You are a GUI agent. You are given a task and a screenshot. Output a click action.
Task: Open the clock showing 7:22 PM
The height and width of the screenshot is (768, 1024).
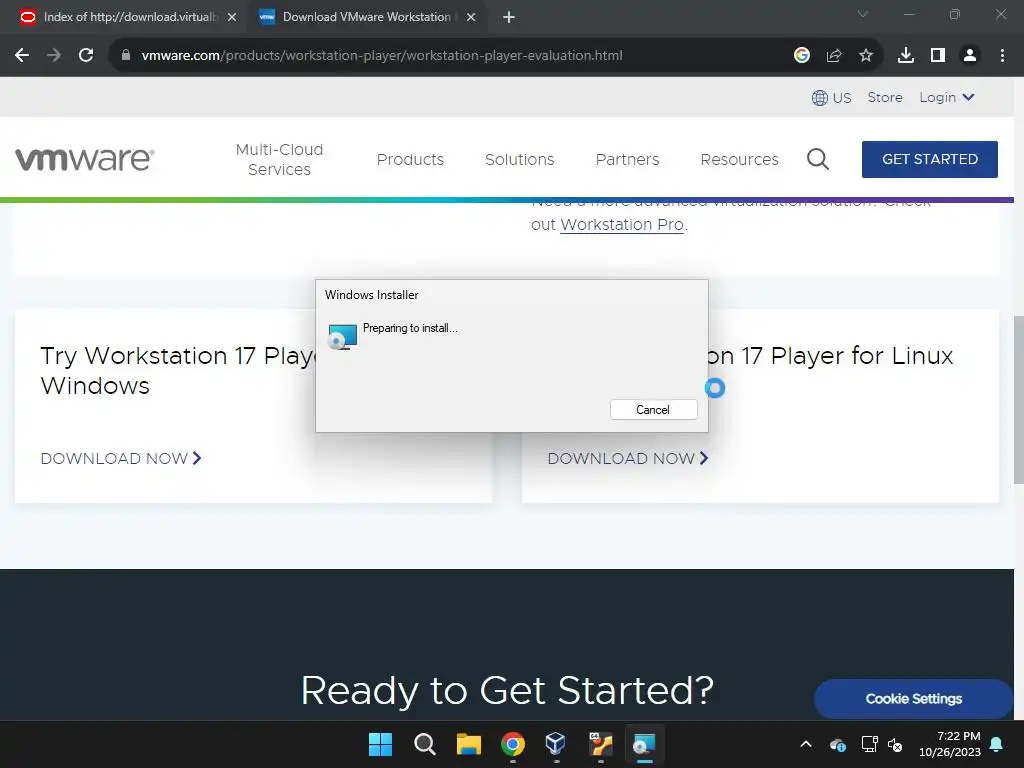[x=950, y=744]
